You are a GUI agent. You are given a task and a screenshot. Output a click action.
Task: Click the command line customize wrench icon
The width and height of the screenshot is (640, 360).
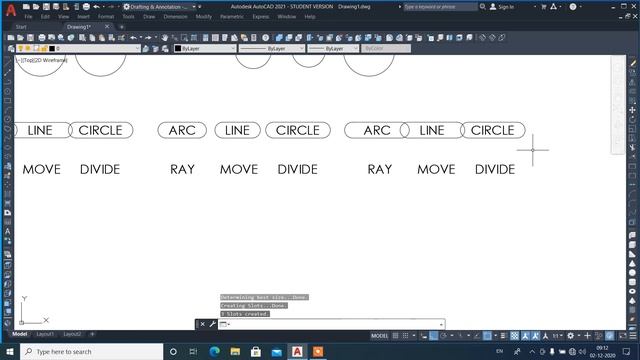[x=212, y=324]
